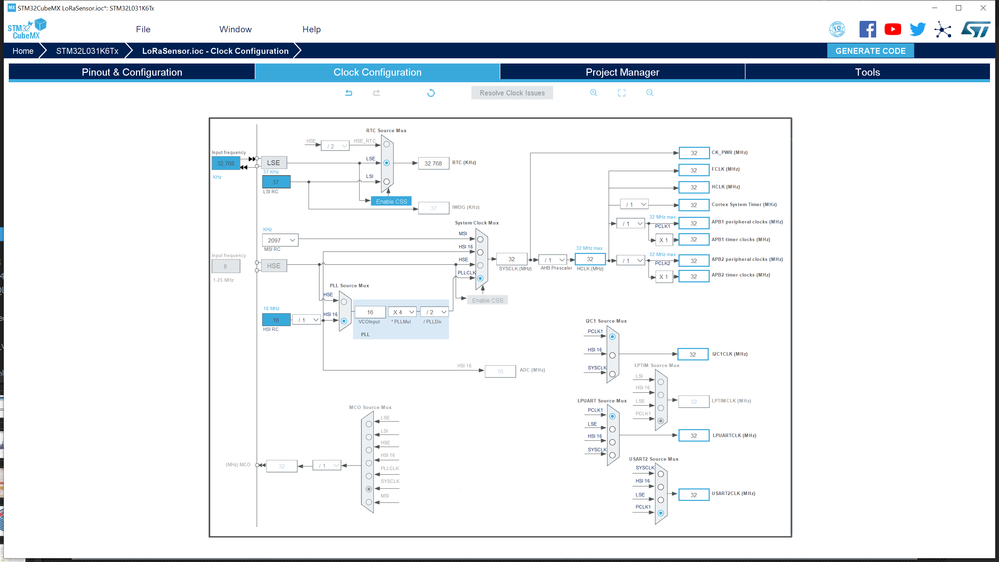This screenshot has width=999, height=562.
Task: Open Cortex System Timer divider dropdown
Action: click(635, 205)
